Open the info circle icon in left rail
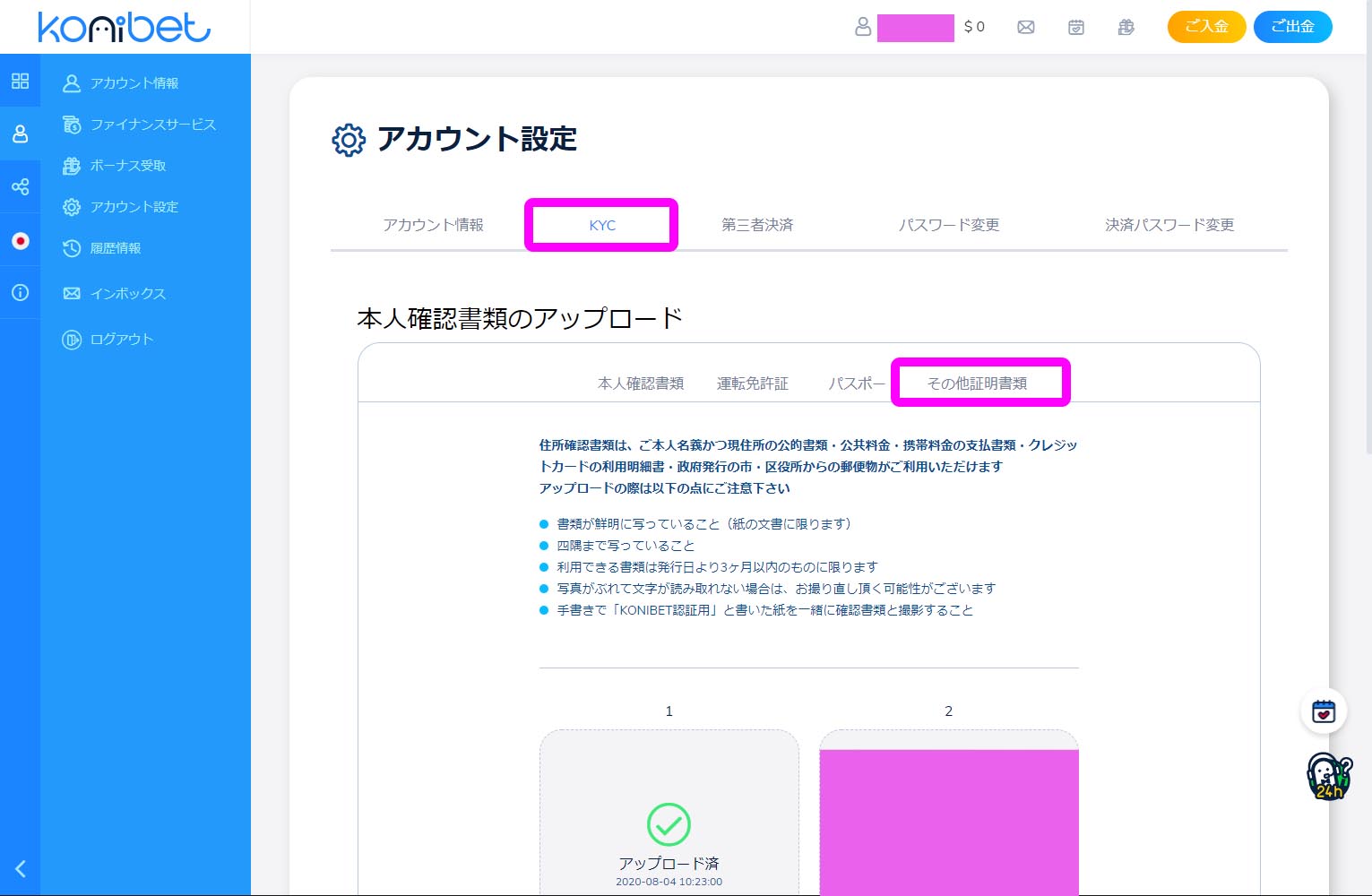1372x896 pixels. (20, 292)
